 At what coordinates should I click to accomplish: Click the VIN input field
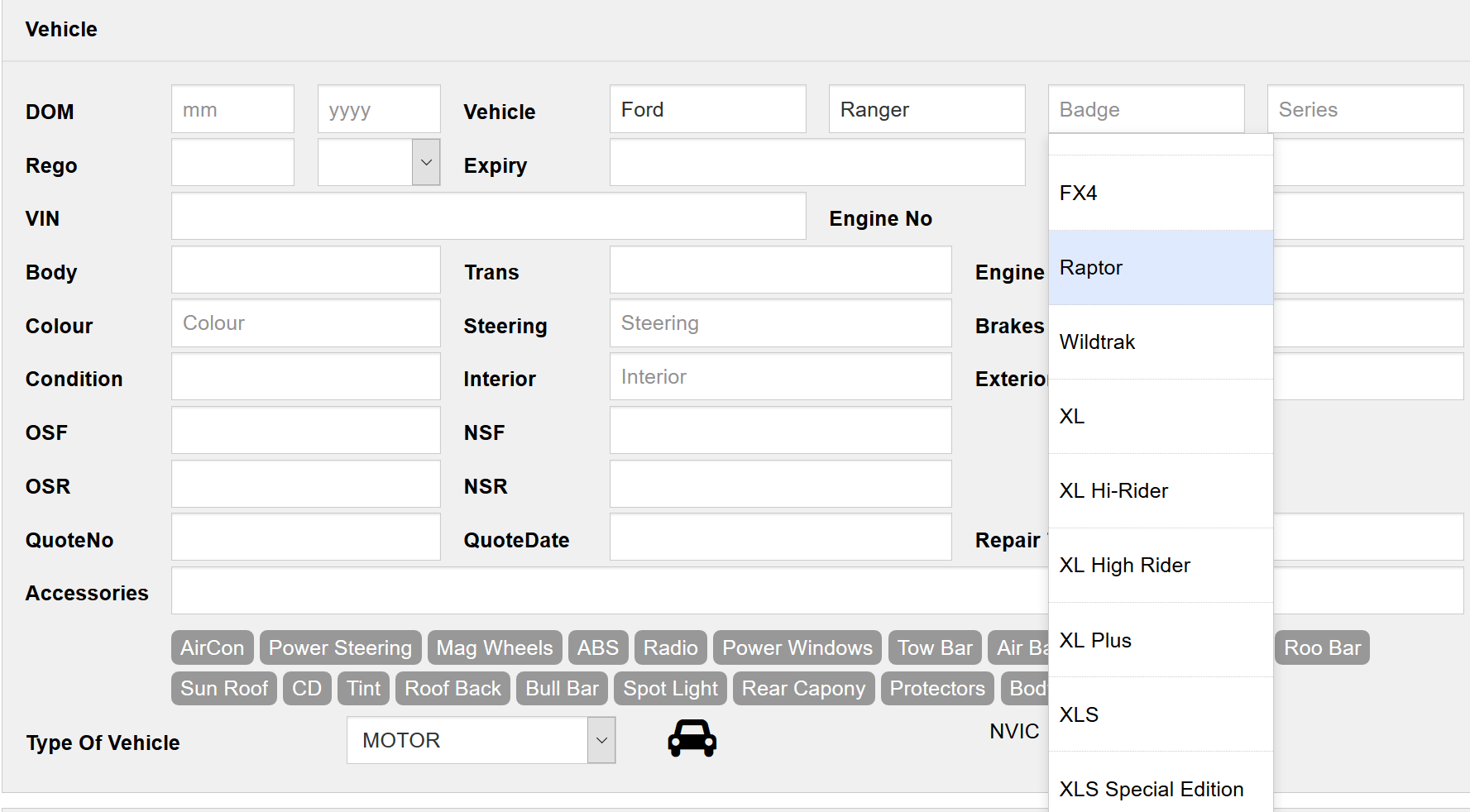(488, 216)
